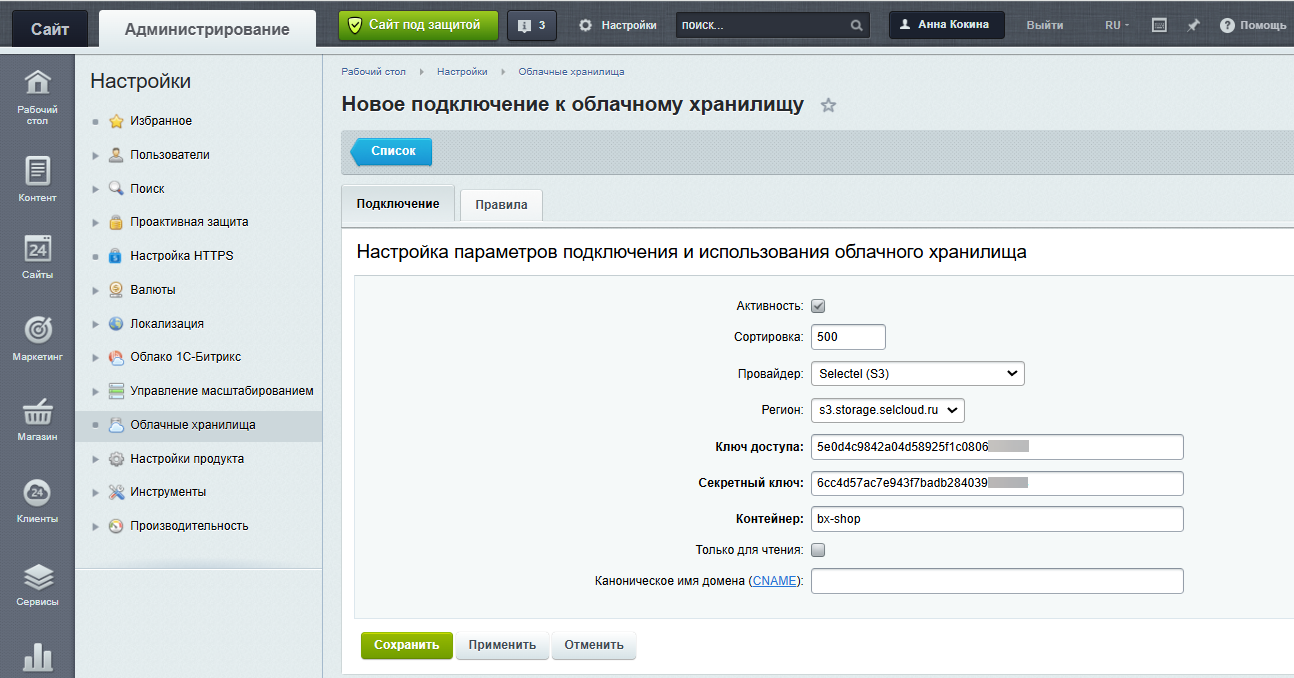Screen dimensions: 1294x678
Task: Expand the Пользователи tree item
Action: point(95,155)
